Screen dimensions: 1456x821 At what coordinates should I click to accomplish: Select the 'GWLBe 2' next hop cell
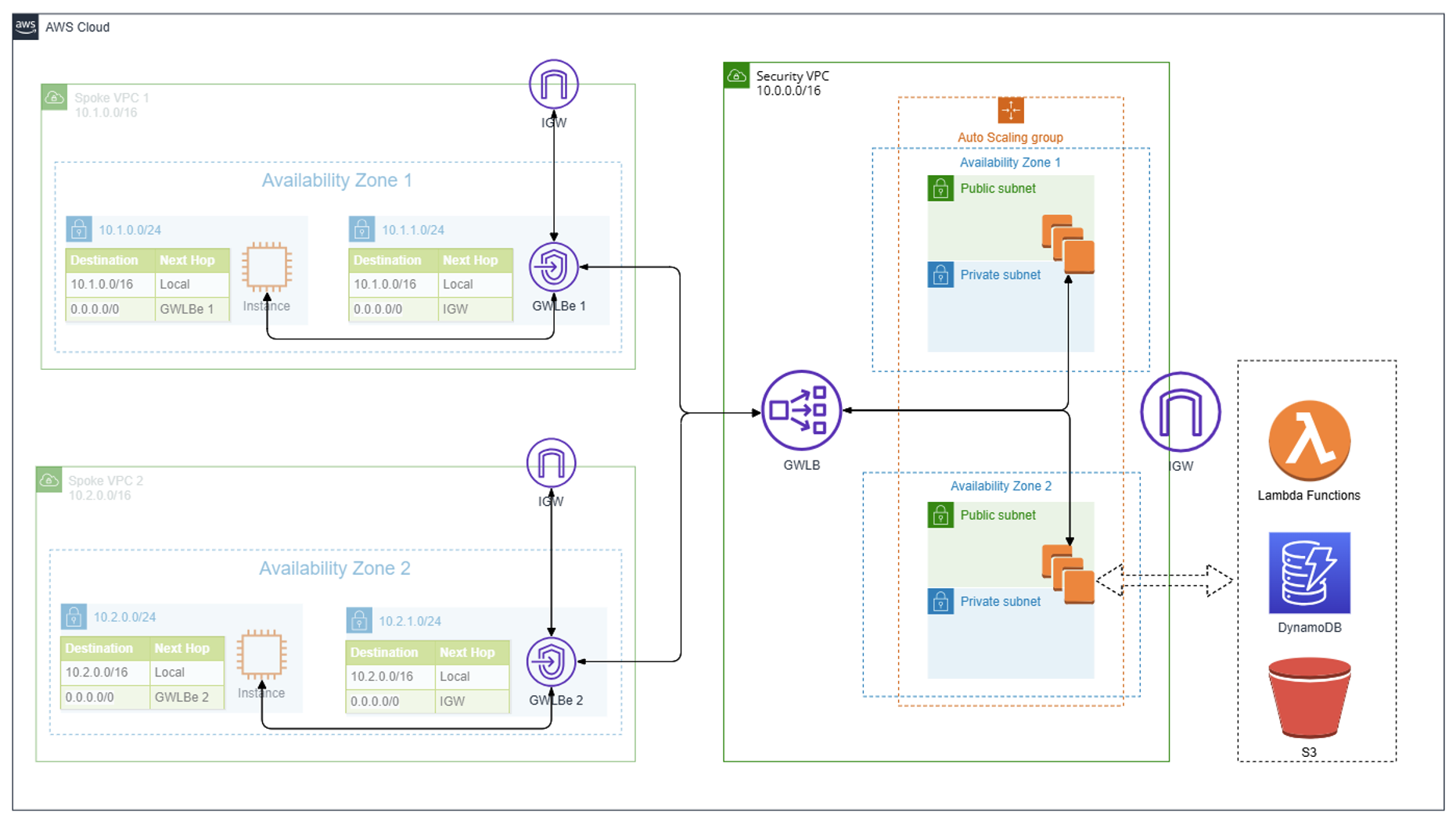[x=186, y=697]
